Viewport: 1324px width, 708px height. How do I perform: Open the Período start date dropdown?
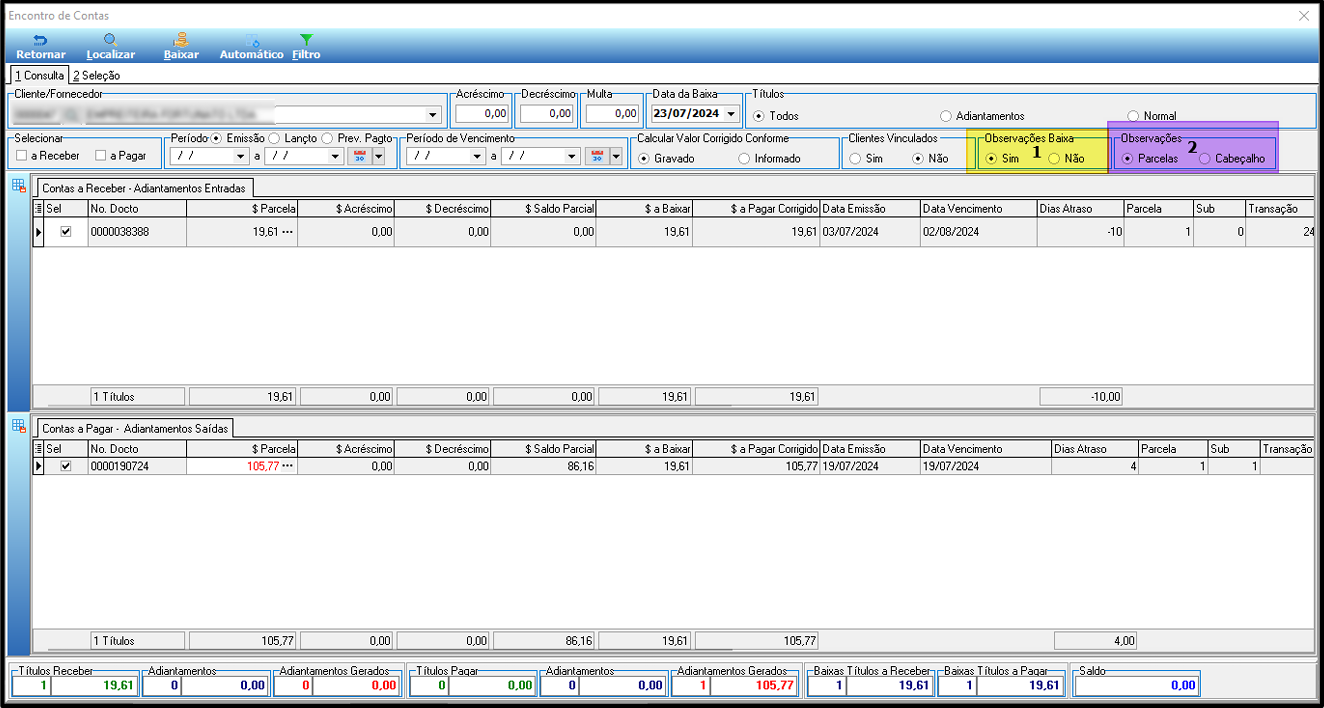point(240,156)
